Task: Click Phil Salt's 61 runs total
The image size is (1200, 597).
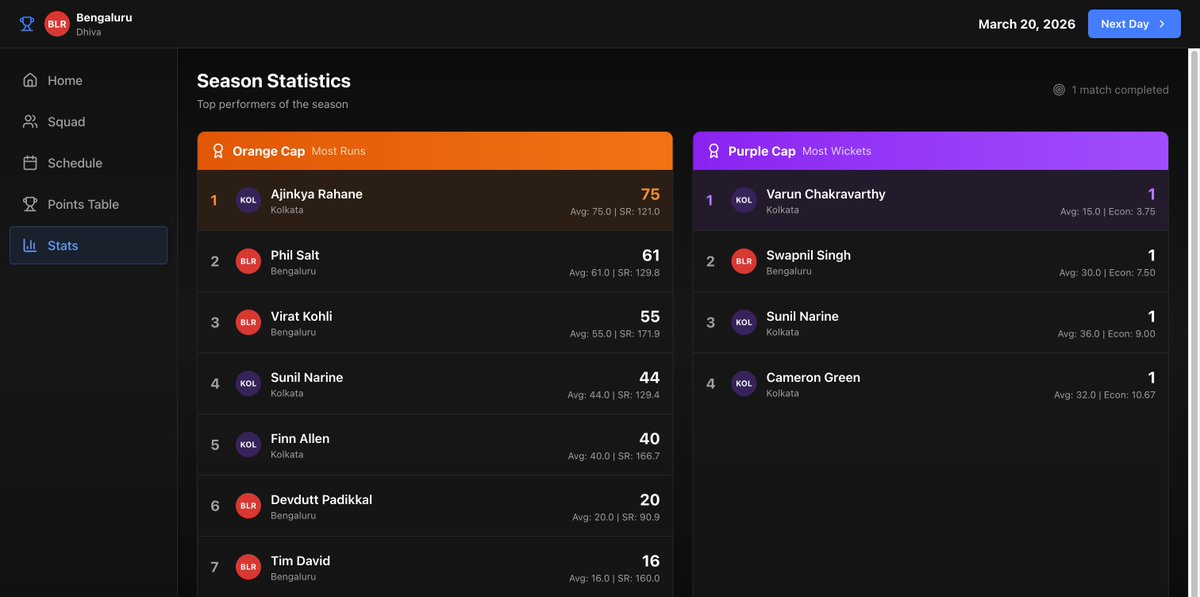Action: pos(650,256)
